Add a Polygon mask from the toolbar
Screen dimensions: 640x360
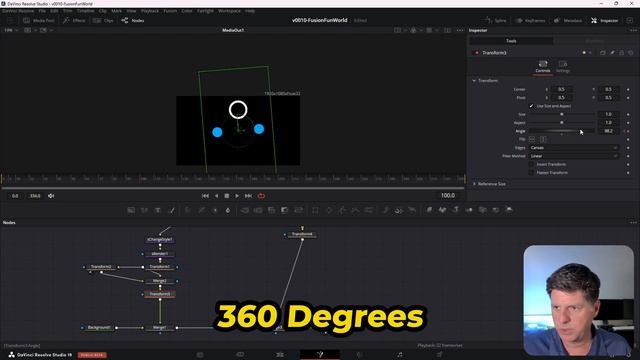click(x=342, y=210)
